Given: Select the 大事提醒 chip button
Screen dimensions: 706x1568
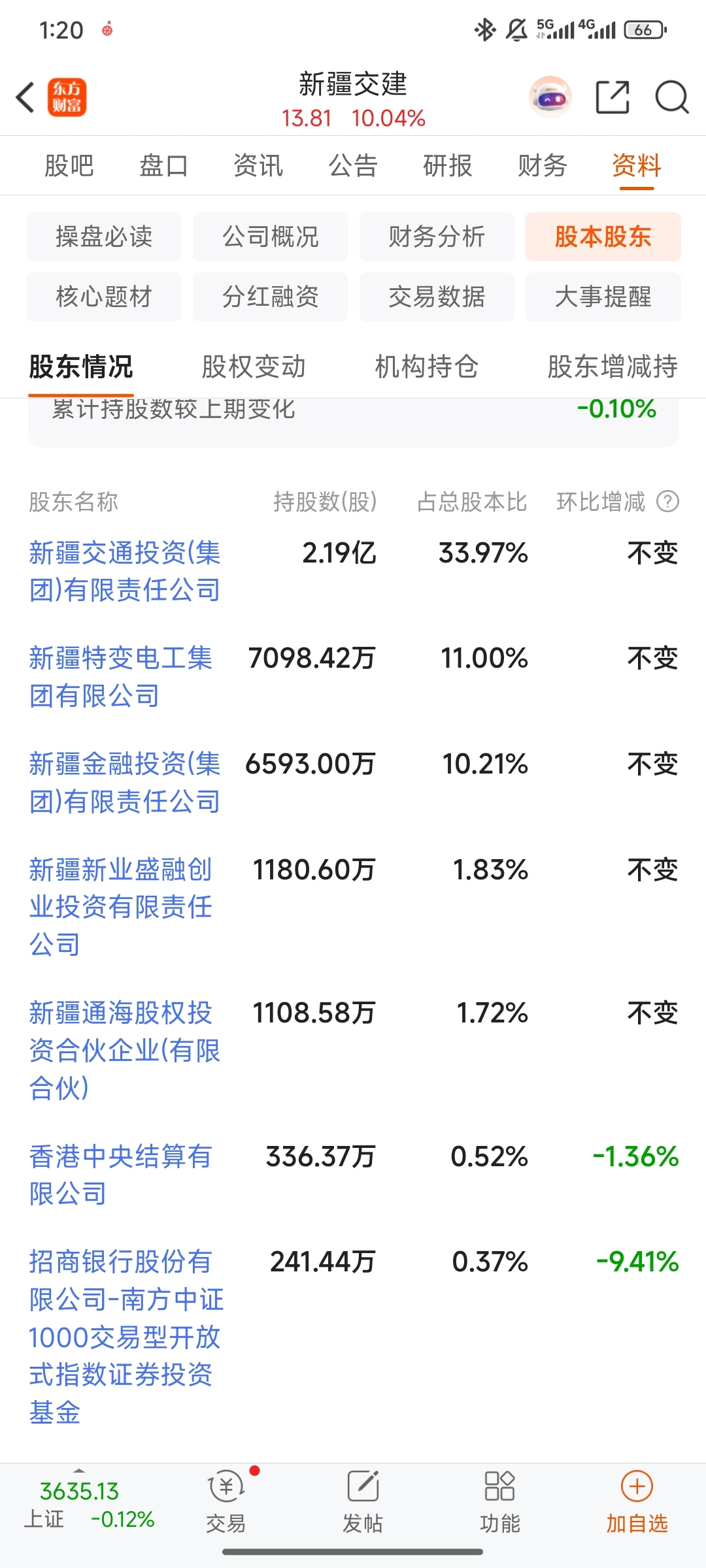Looking at the screenshot, I should 603,297.
